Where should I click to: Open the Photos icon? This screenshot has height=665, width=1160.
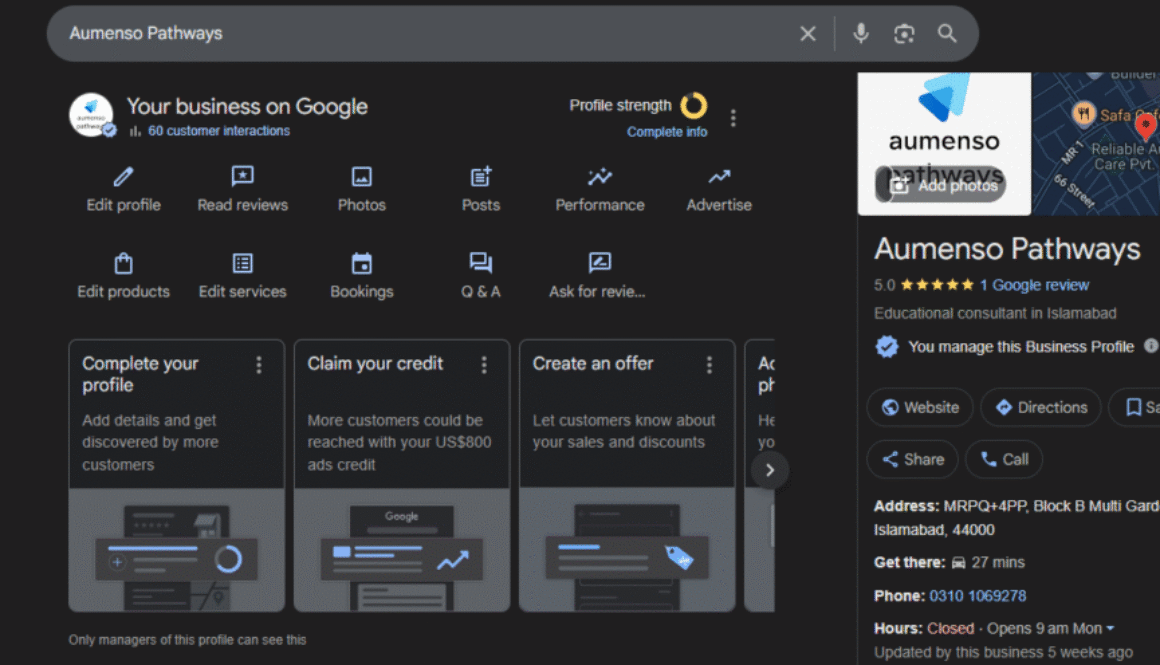(x=361, y=178)
